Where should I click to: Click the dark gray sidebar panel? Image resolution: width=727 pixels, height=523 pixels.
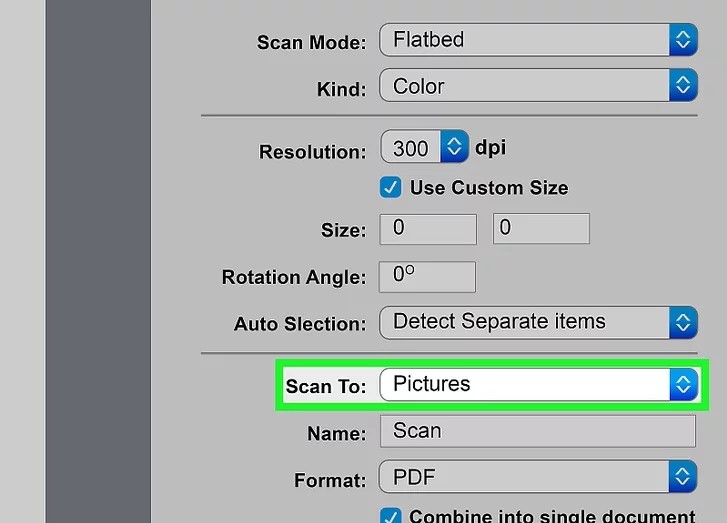pyautogui.click(x=97, y=260)
